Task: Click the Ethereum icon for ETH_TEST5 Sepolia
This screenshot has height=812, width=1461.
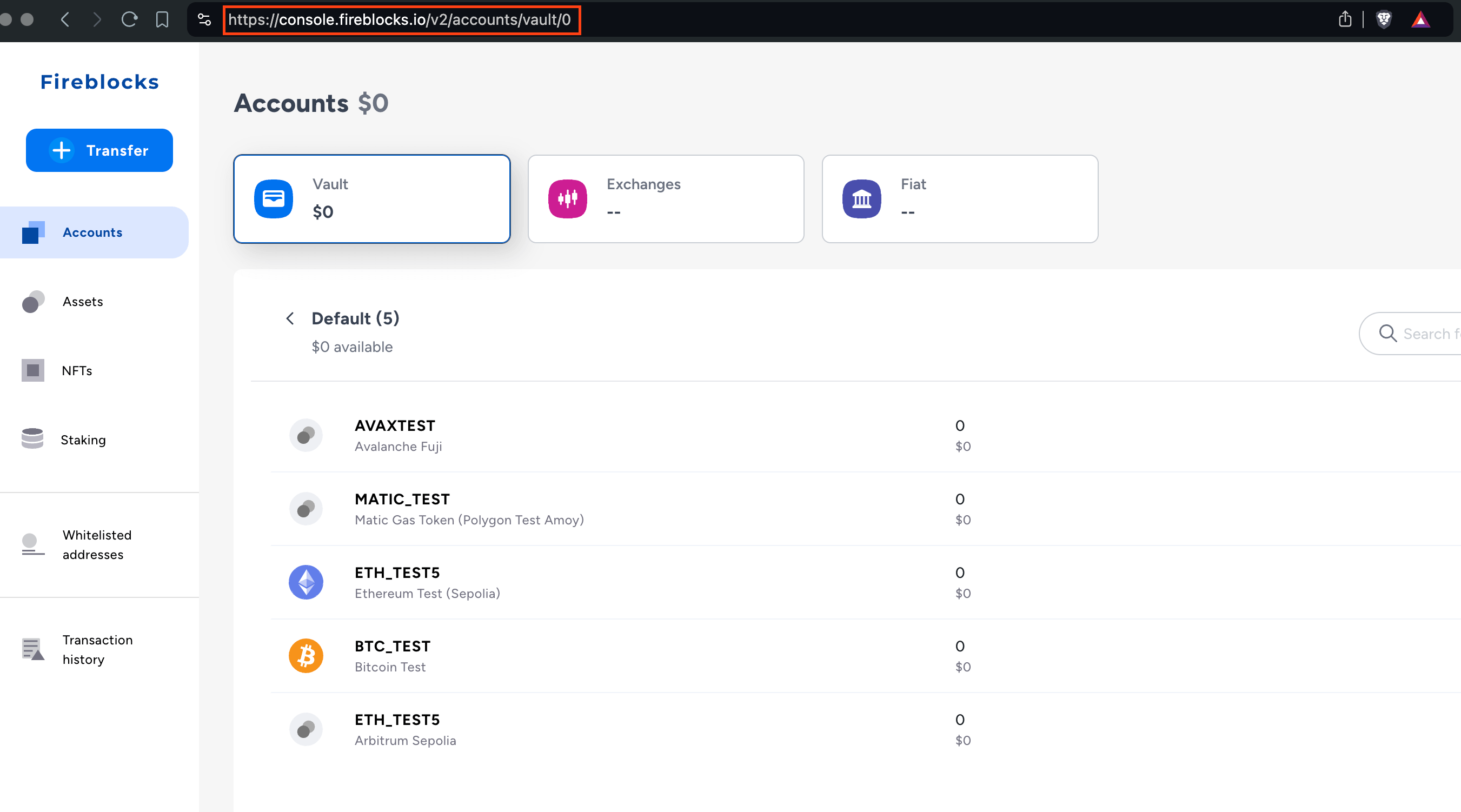Action: [x=306, y=582]
